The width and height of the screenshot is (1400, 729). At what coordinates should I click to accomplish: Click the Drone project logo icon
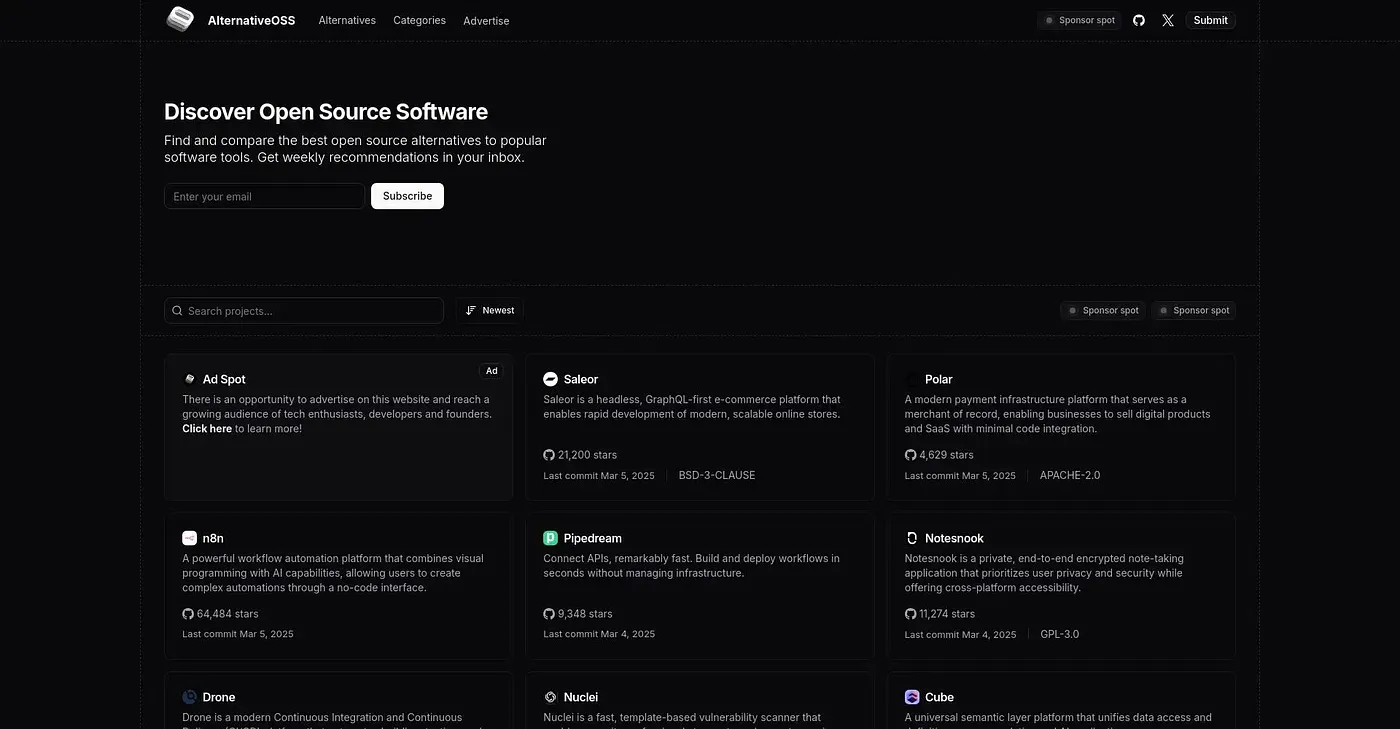pyautogui.click(x=189, y=697)
